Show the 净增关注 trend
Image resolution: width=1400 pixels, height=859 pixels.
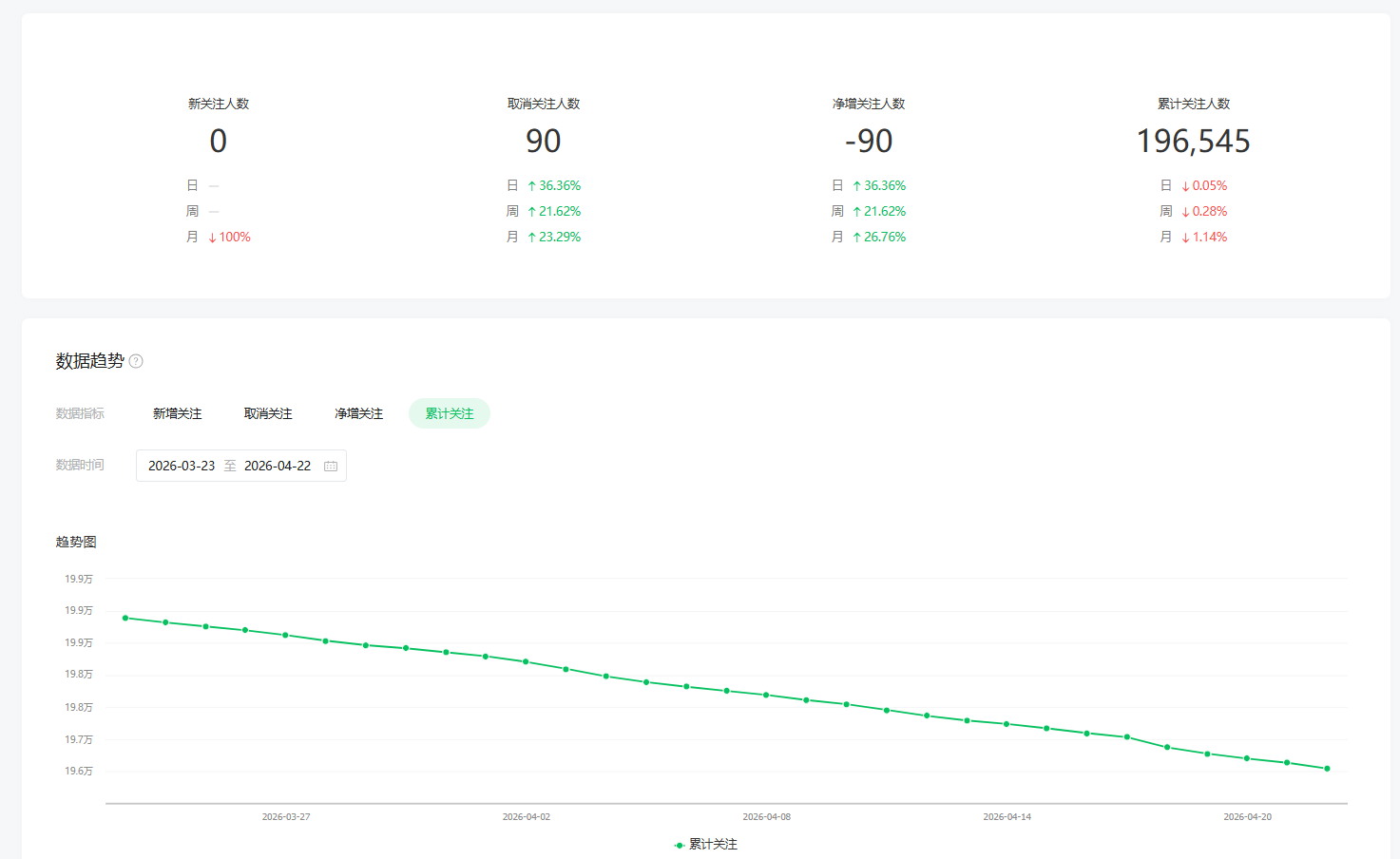(x=358, y=413)
